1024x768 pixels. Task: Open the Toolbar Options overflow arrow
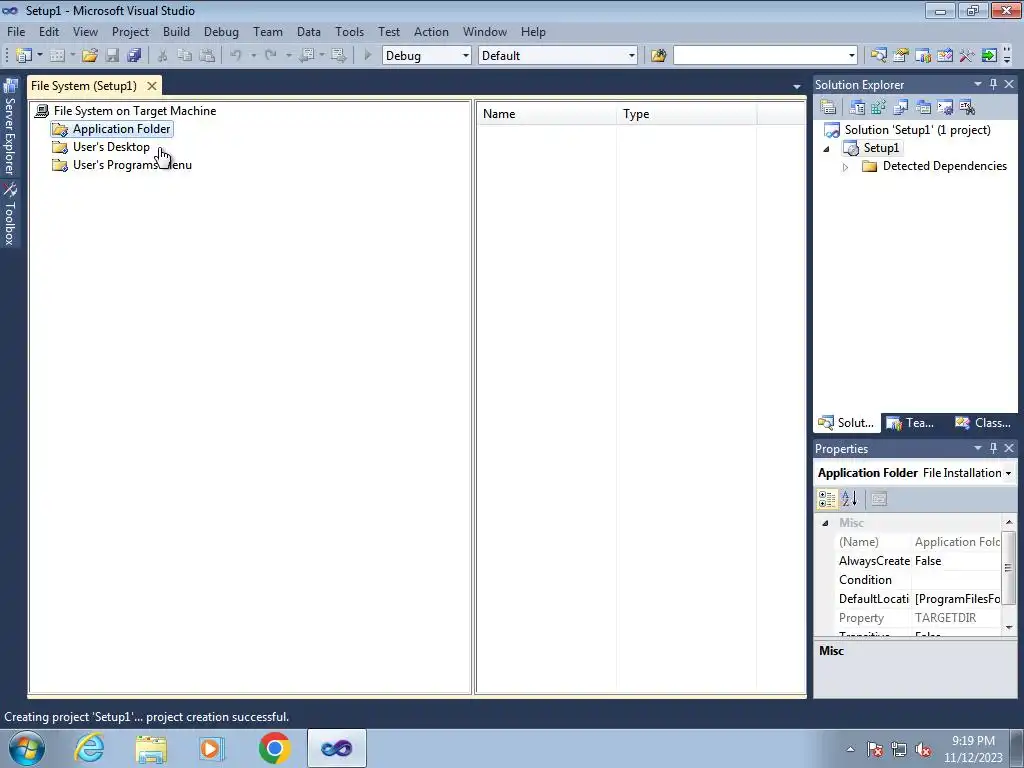point(1007,56)
